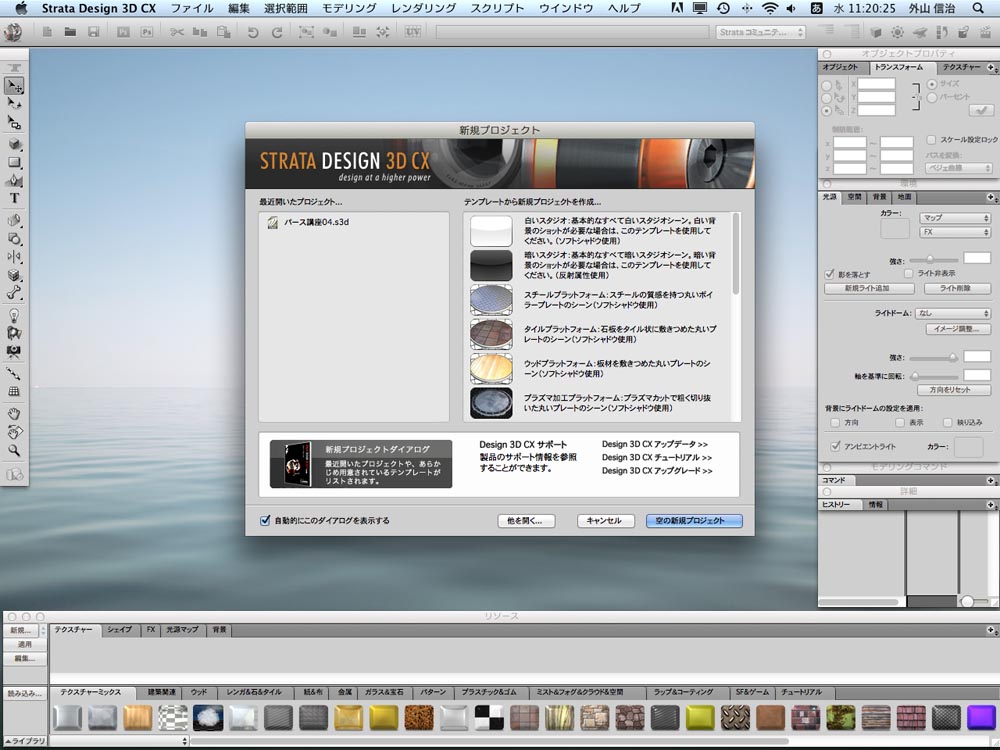This screenshot has height=750, width=1000.
Task: Open the モデリング menu
Action: point(348,8)
